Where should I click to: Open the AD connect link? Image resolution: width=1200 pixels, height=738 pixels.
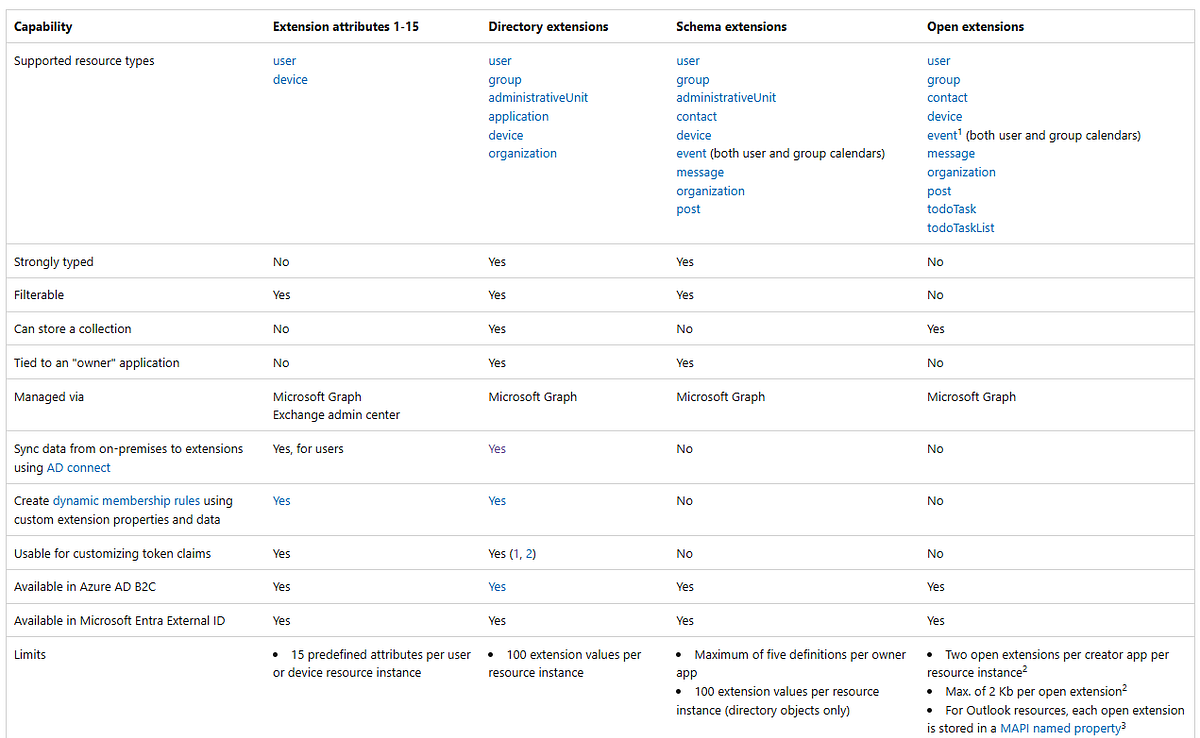pos(78,468)
